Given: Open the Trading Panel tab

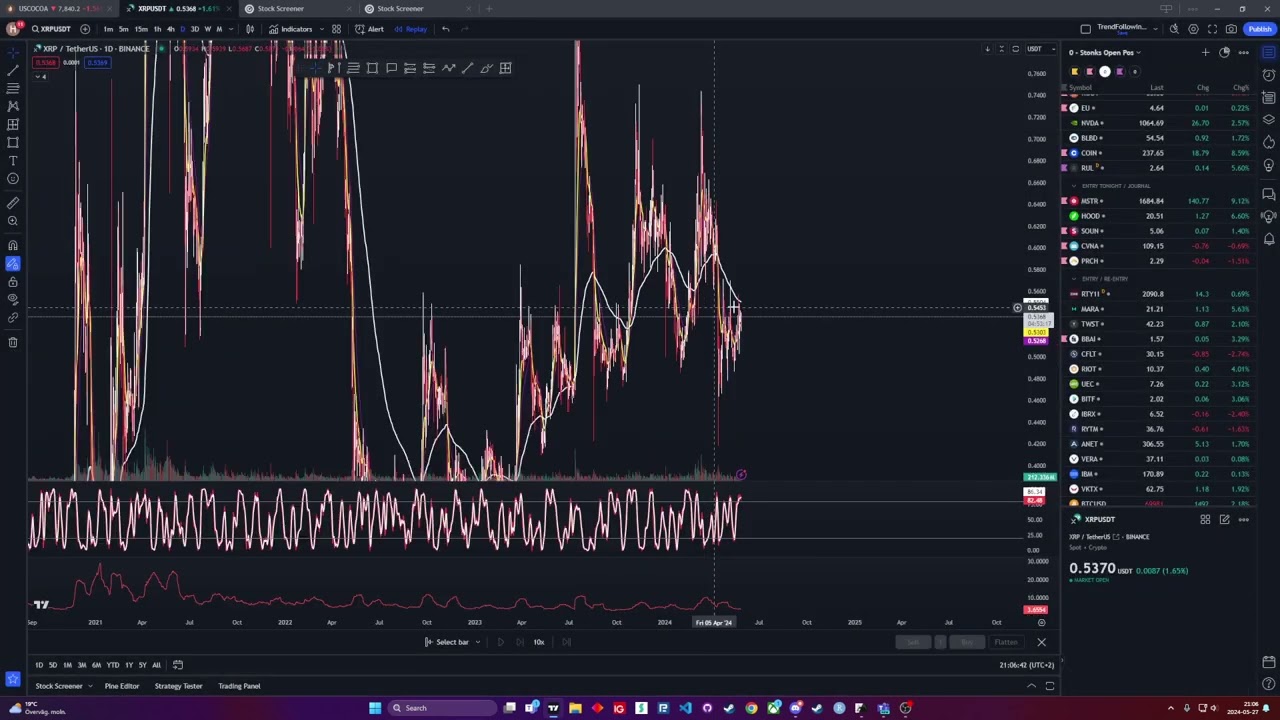Looking at the screenshot, I should (x=239, y=686).
